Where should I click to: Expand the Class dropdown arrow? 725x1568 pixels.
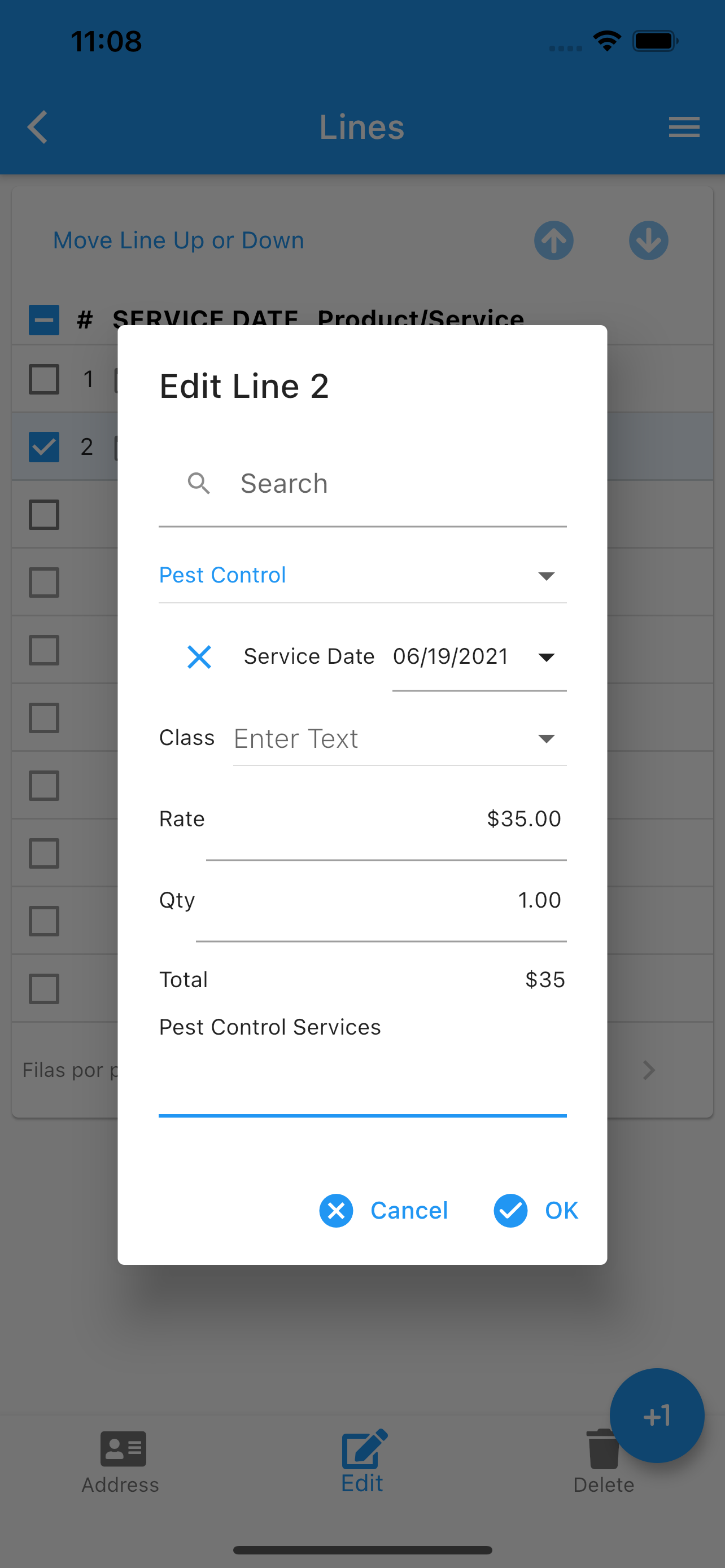click(x=546, y=738)
